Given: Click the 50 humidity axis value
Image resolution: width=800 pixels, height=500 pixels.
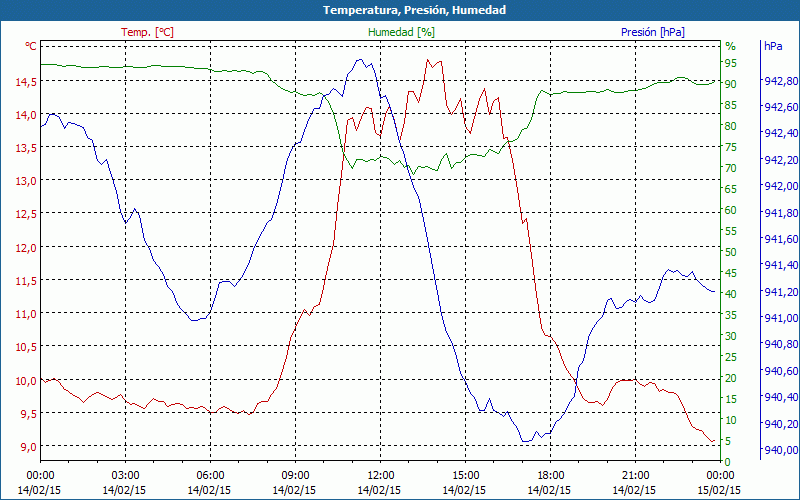Looking at the screenshot, I should tap(731, 252).
